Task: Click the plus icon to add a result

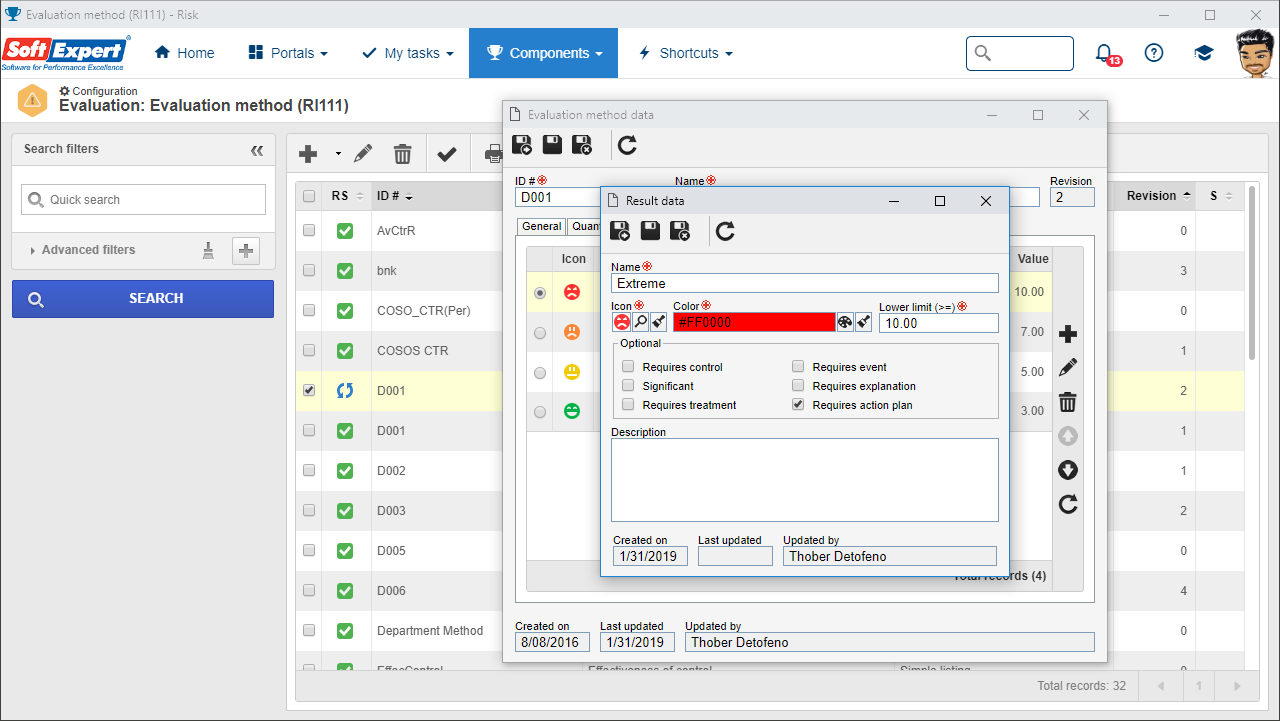Action: (1068, 334)
